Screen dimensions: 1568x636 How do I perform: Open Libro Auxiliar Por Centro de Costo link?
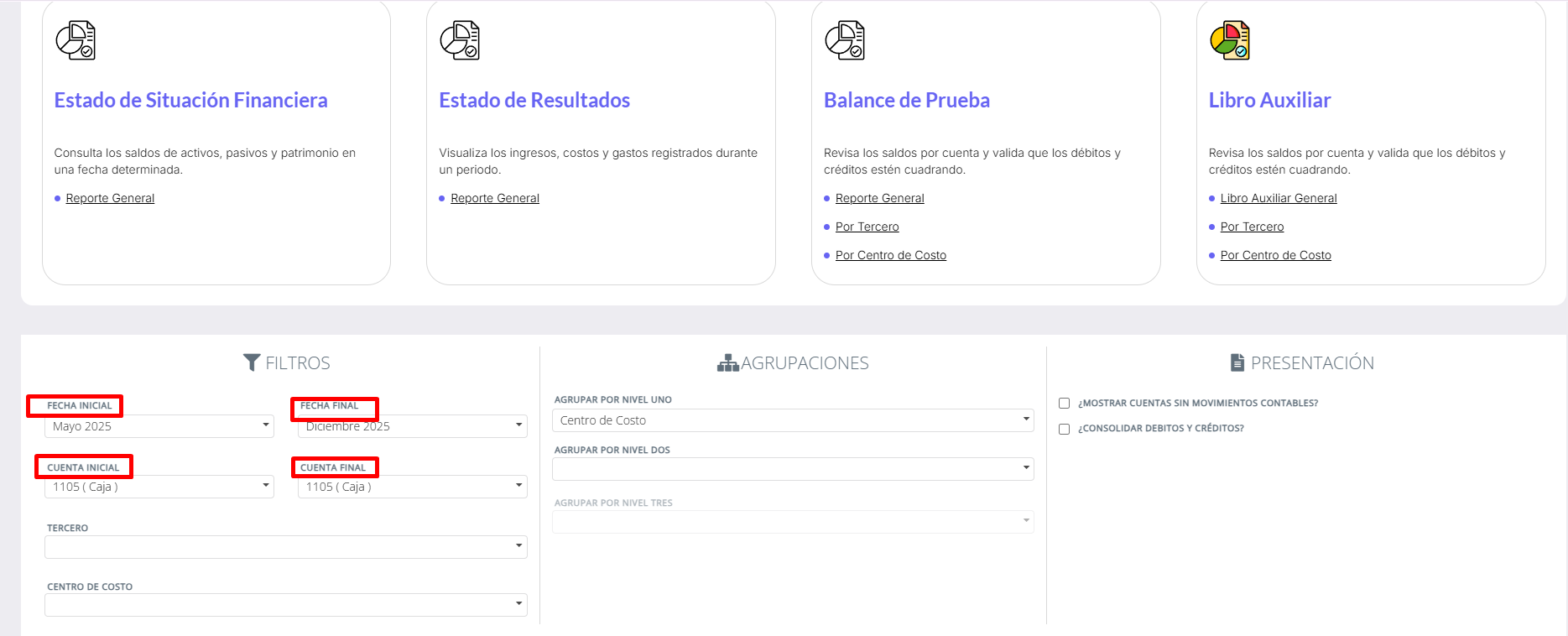1275,256
